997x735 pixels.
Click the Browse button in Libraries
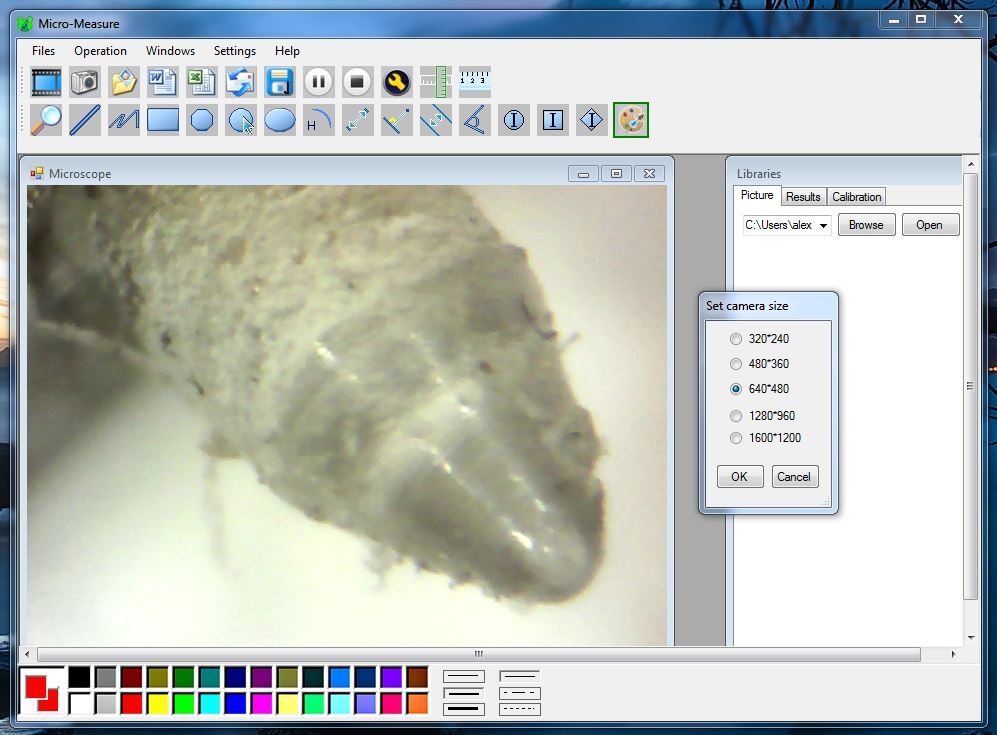tap(866, 225)
